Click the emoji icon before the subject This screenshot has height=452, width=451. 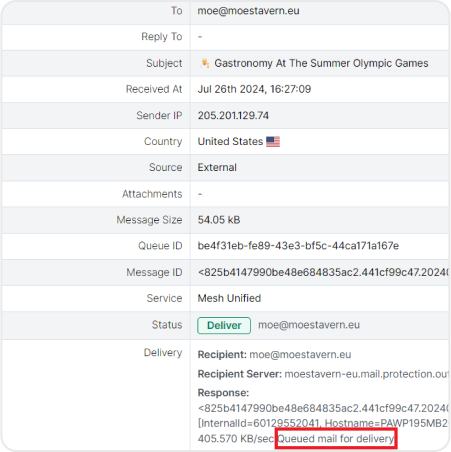(205, 63)
